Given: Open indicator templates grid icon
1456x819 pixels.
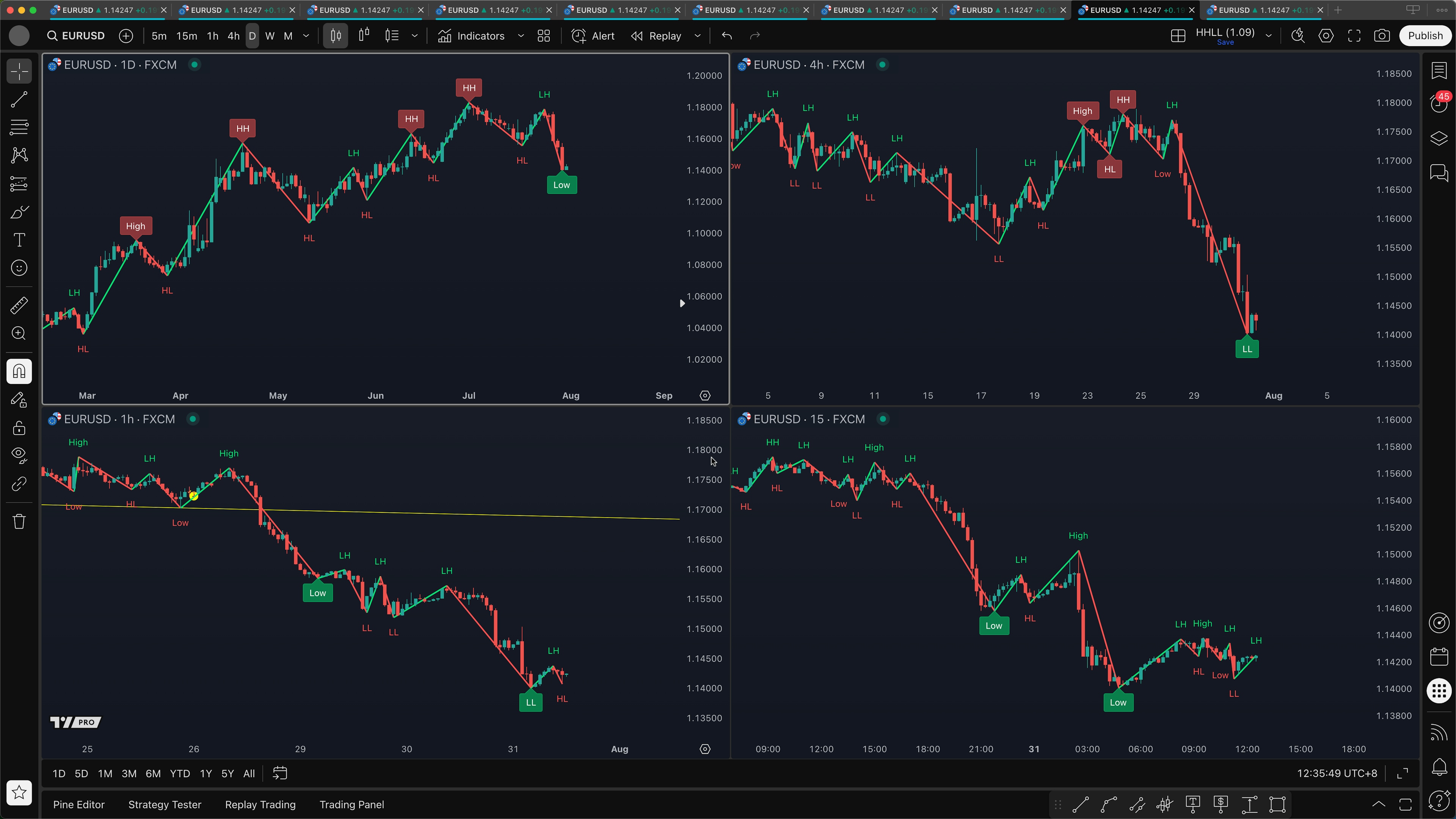Looking at the screenshot, I should (544, 36).
